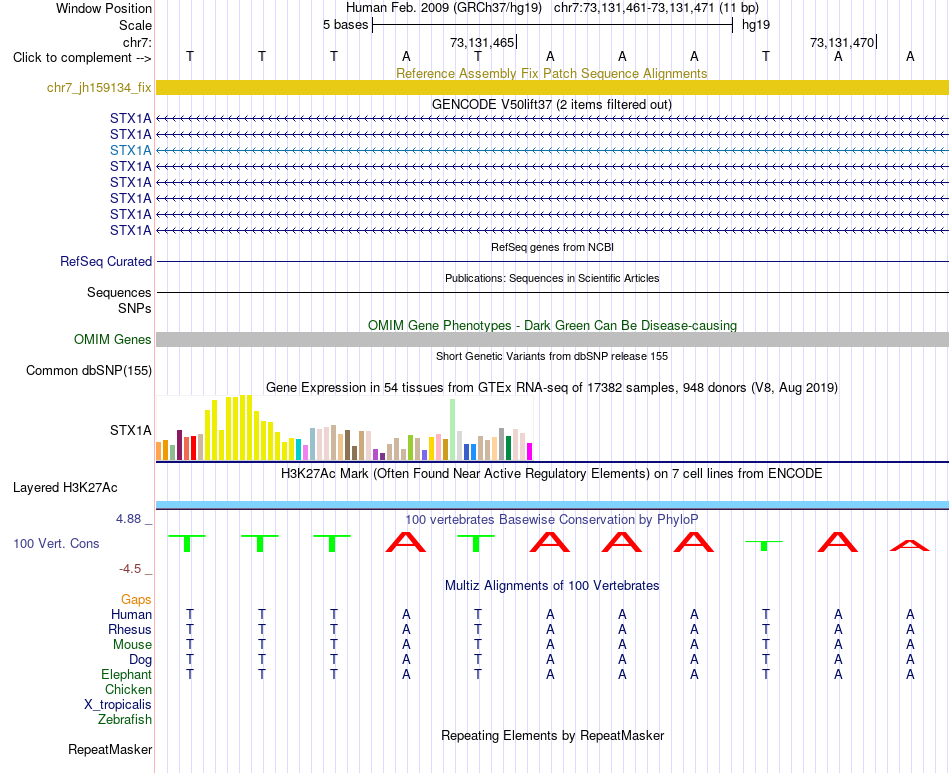Select the 'Rhesus' alignment row label
Image resolution: width=950 pixels, height=773 pixels.
[x=130, y=629]
